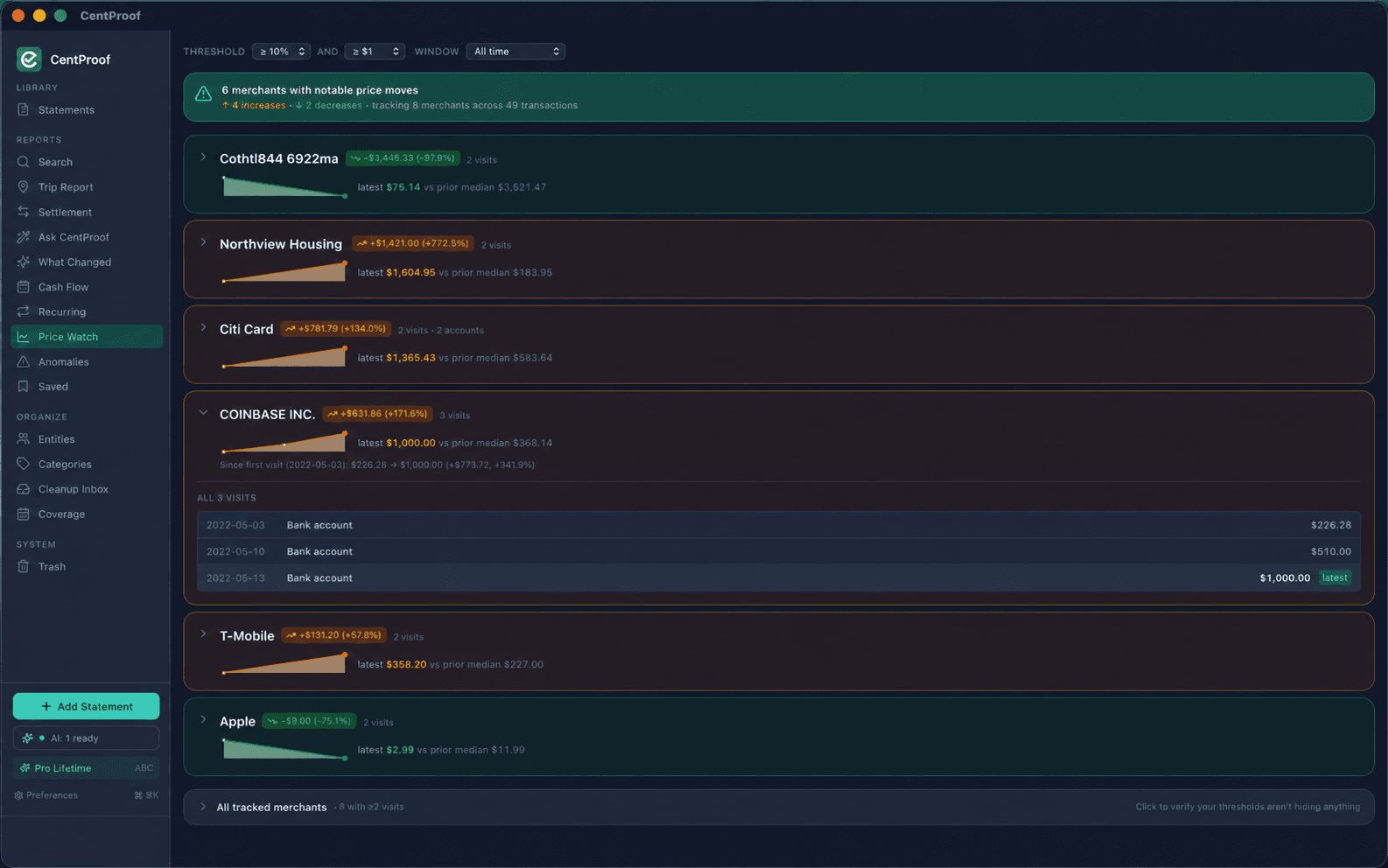Click the Price Watch chart icon
1388x868 pixels.
(x=24, y=337)
